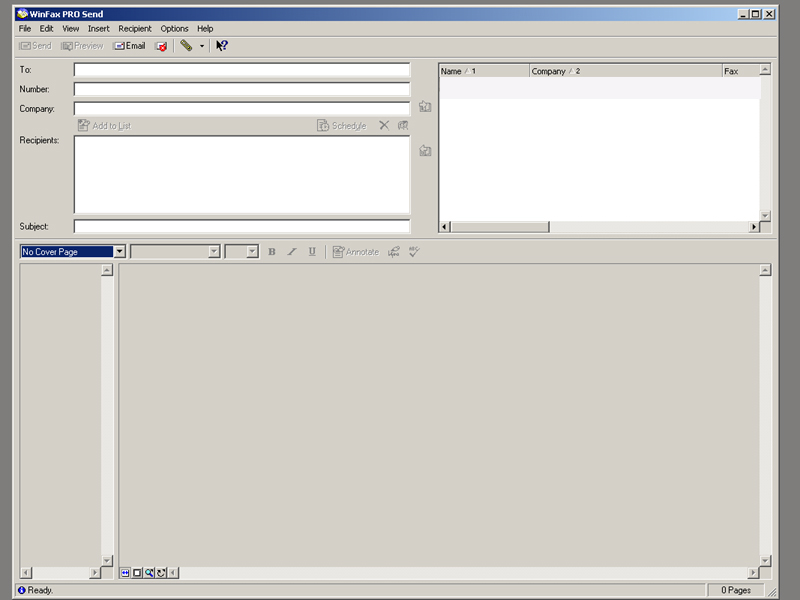Open the Help menu
The image size is (800, 600).
(x=205, y=29)
